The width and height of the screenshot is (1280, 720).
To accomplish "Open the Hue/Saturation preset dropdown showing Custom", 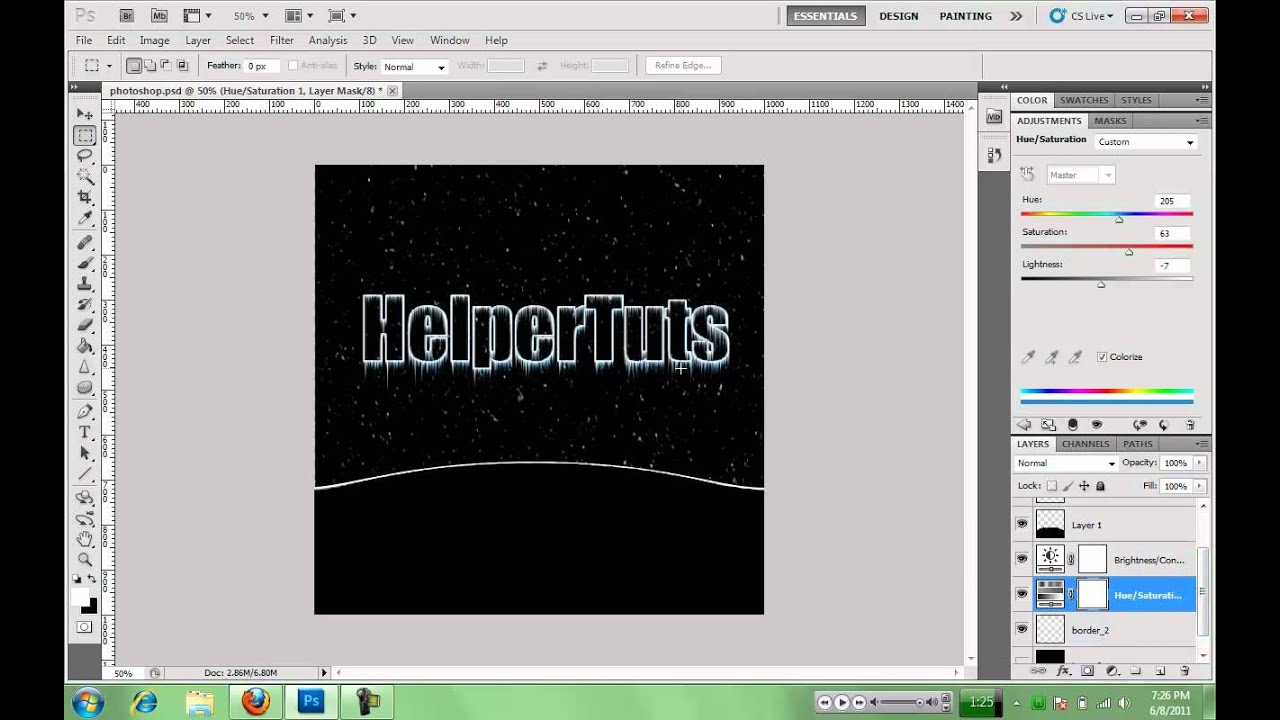I will (1146, 142).
